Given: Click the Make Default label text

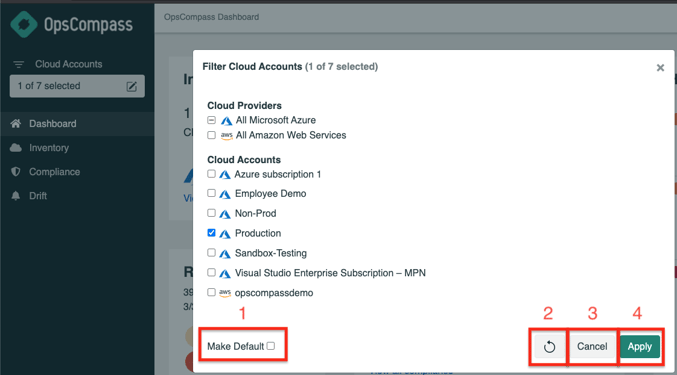Looking at the screenshot, I should 236,347.
